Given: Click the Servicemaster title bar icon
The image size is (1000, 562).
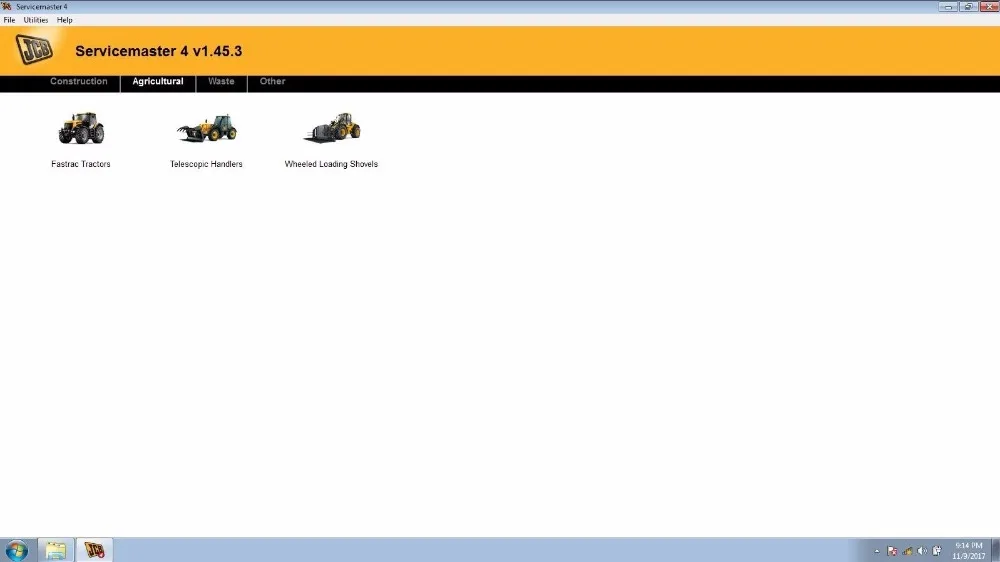Looking at the screenshot, I should pyautogui.click(x=6, y=6).
